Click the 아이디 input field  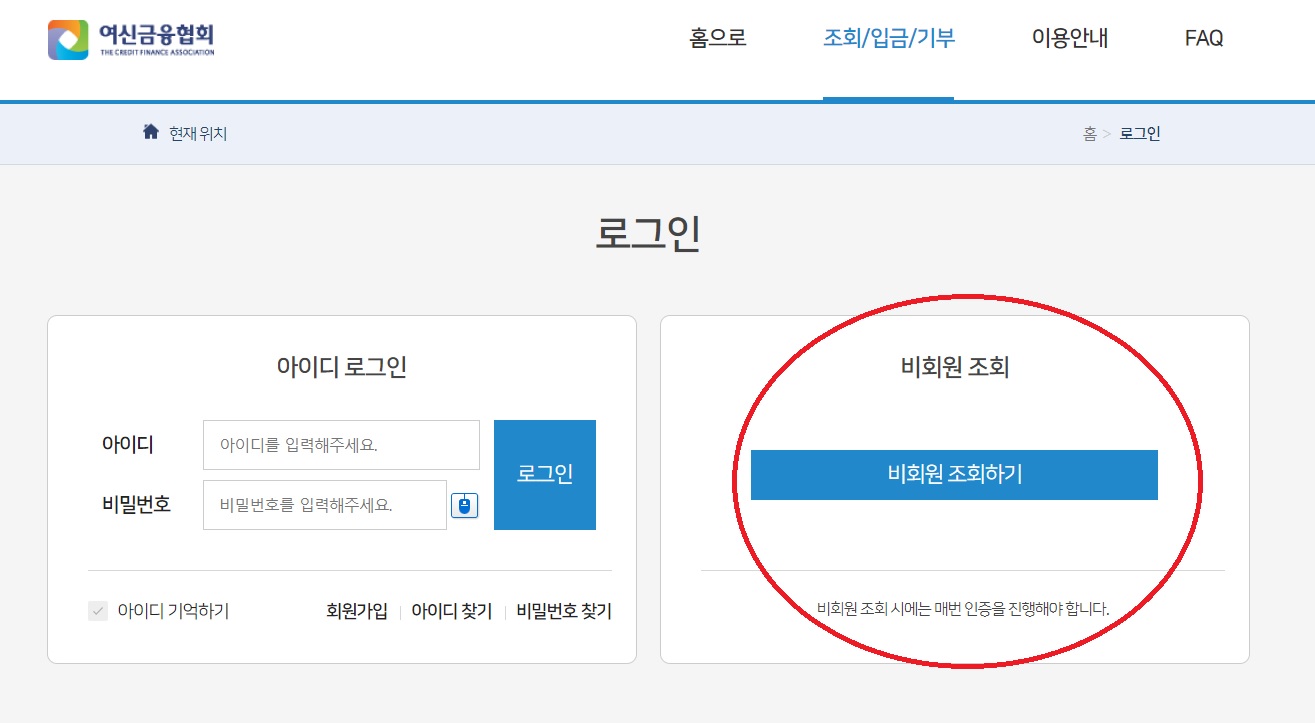coord(341,445)
